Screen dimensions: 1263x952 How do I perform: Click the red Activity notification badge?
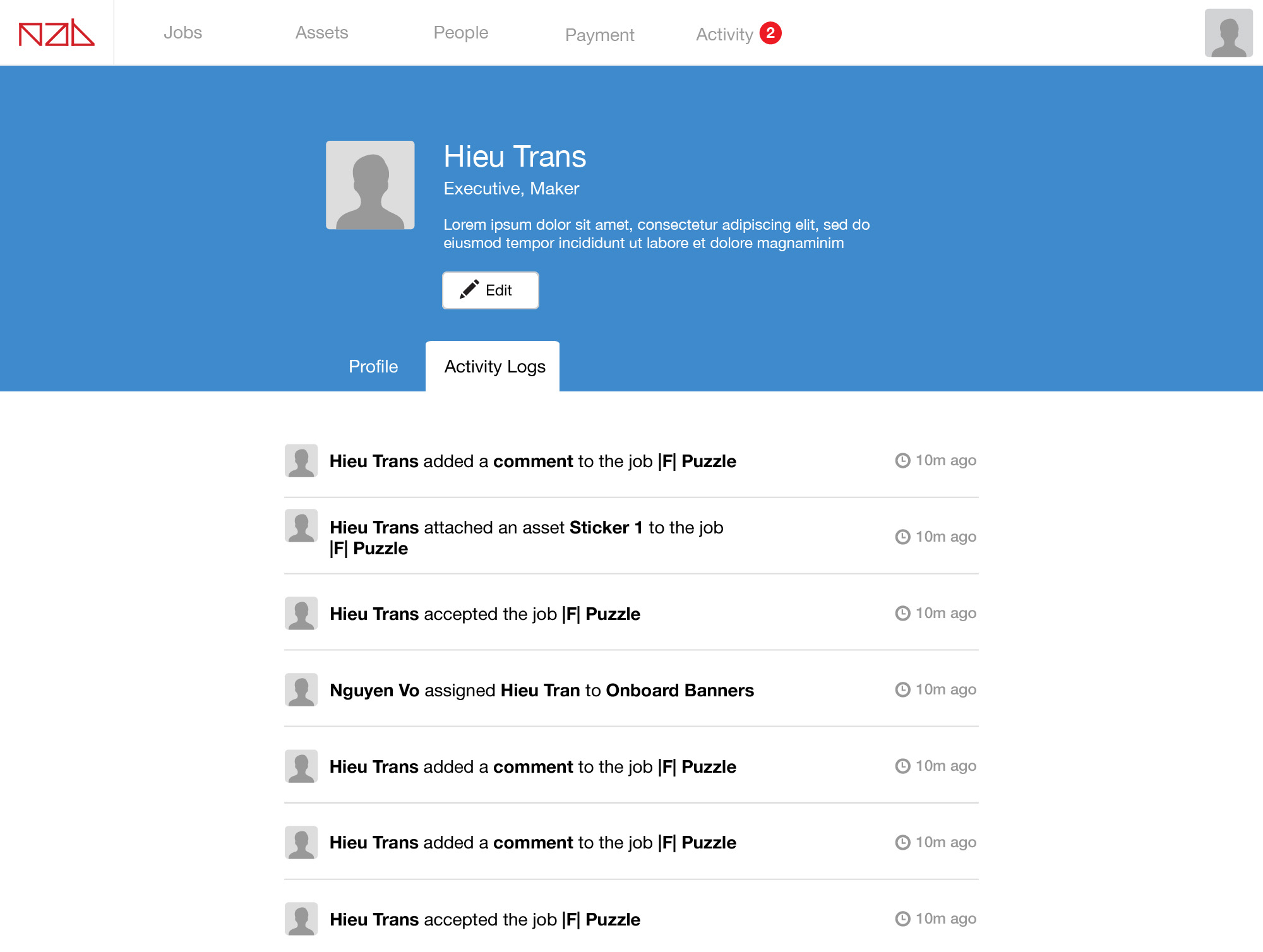(770, 33)
